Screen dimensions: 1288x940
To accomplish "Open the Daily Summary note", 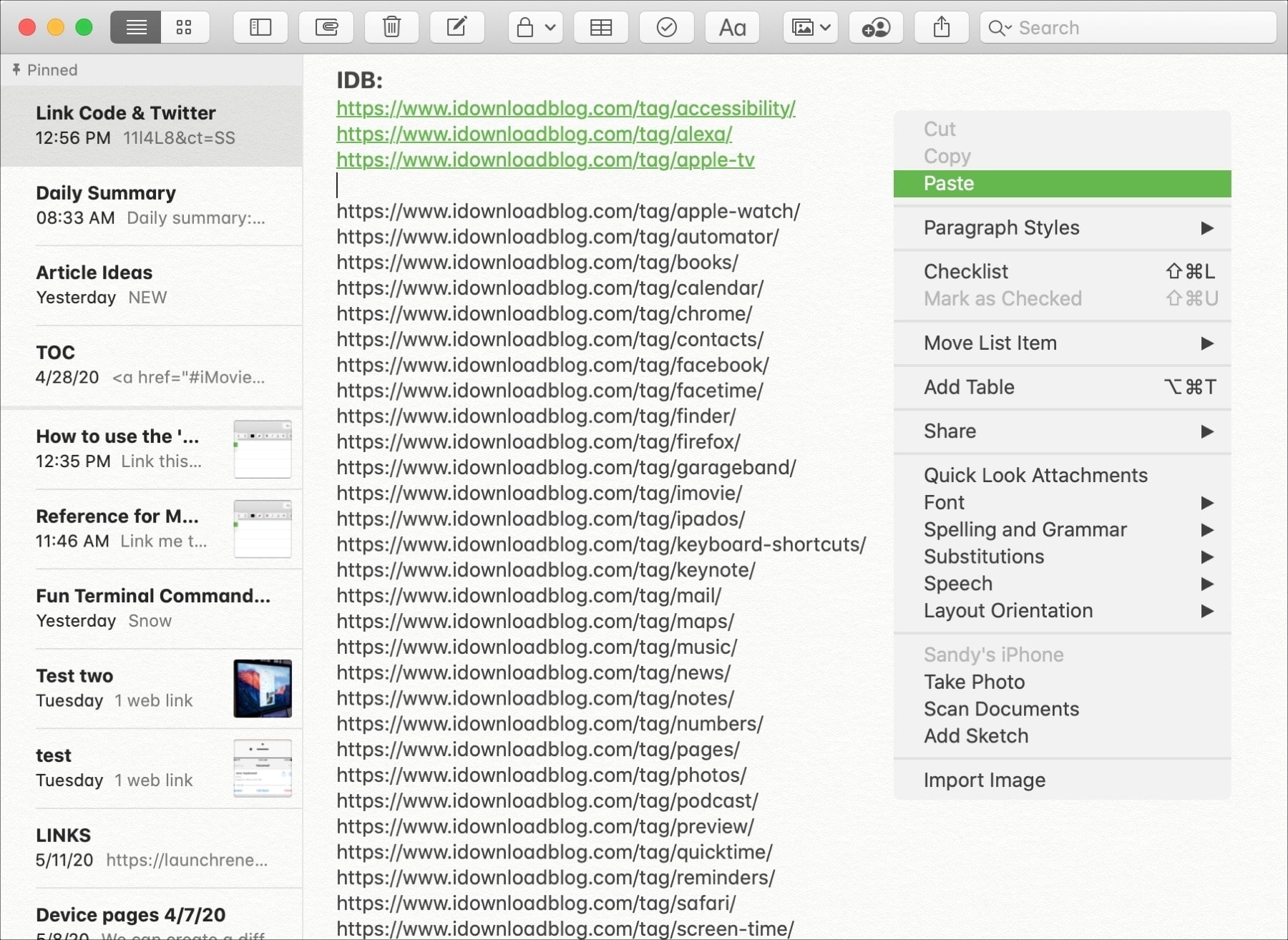I will coord(152,206).
